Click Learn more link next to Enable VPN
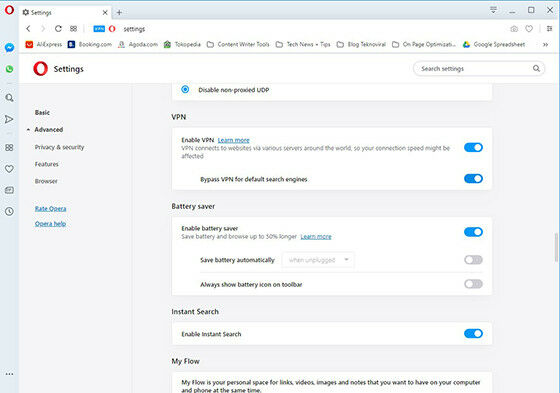The height and width of the screenshot is (393, 560). point(234,140)
